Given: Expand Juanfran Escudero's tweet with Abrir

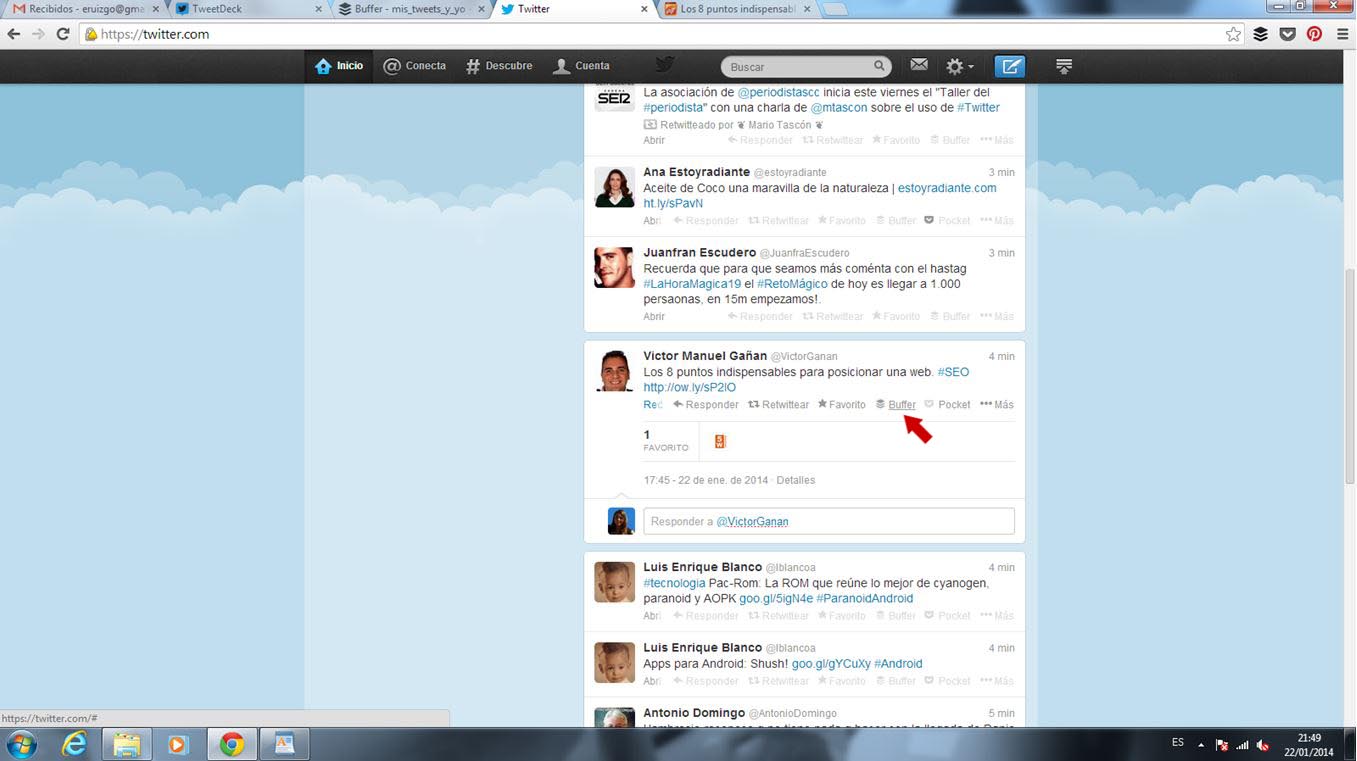Looking at the screenshot, I should [654, 316].
